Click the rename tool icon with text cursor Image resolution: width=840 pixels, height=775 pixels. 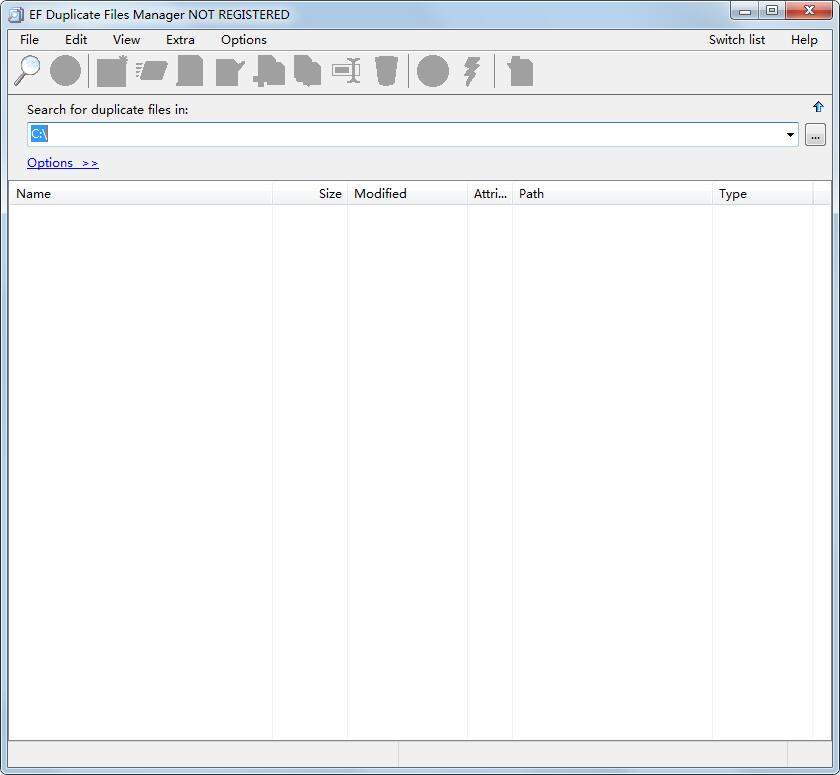pyautogui.click(x=345, y=70)
